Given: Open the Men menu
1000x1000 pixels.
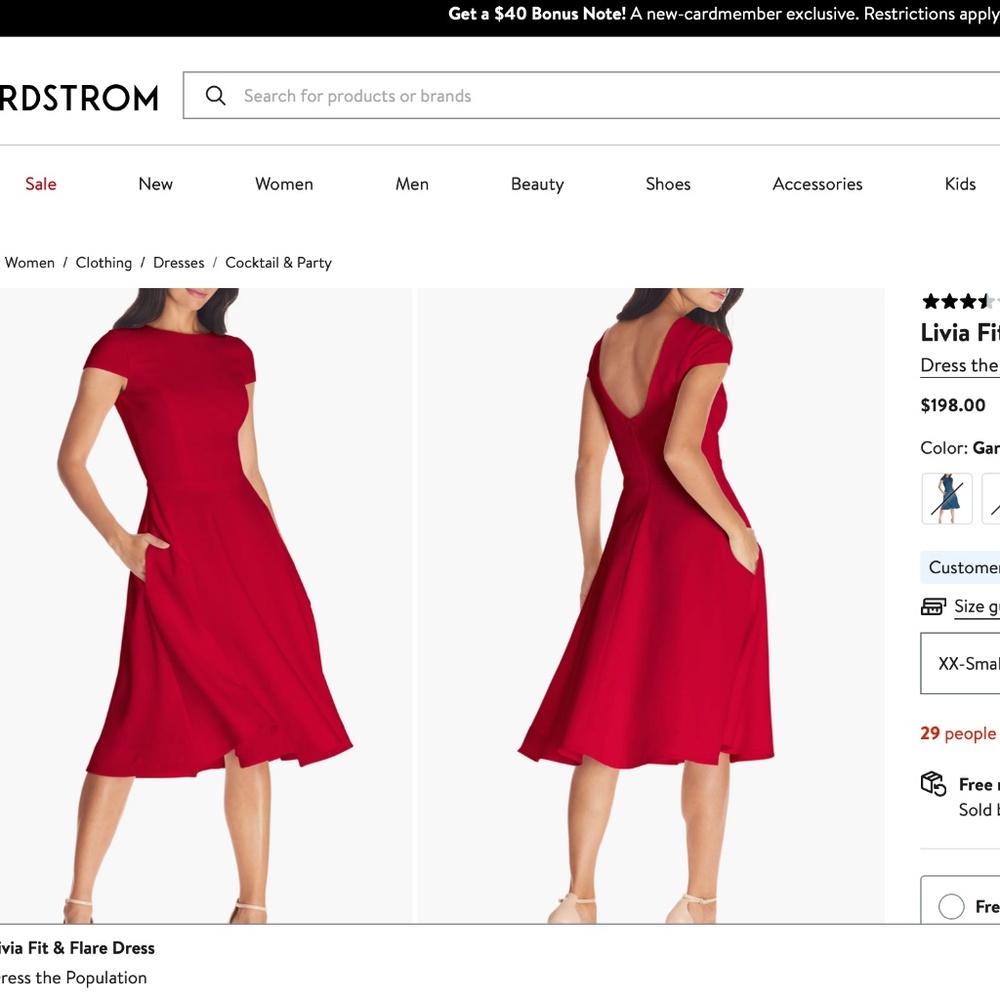Looking at the screenshot, I should coord(412,184).
